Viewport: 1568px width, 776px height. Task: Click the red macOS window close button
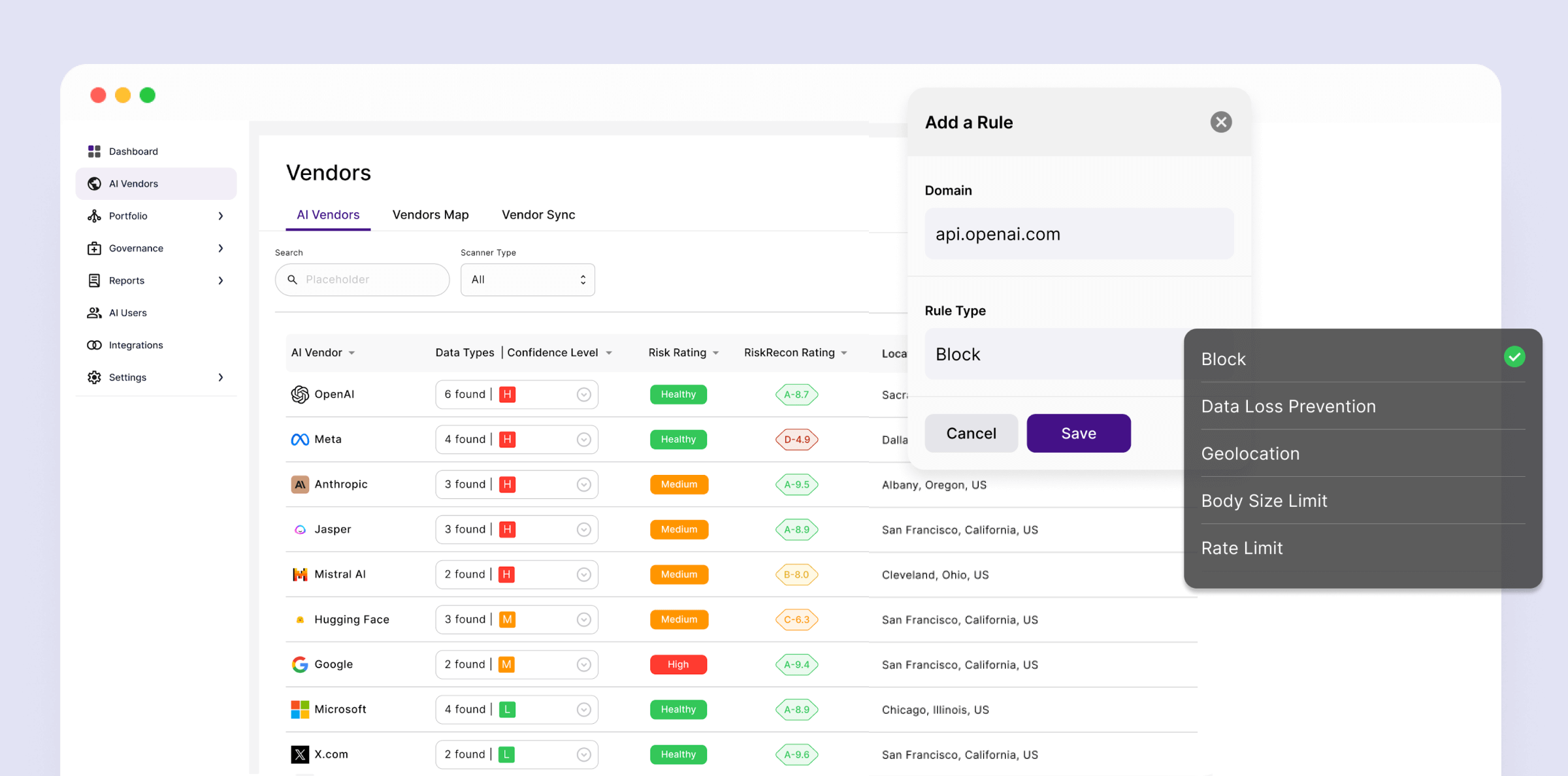(x=98, y=95)
